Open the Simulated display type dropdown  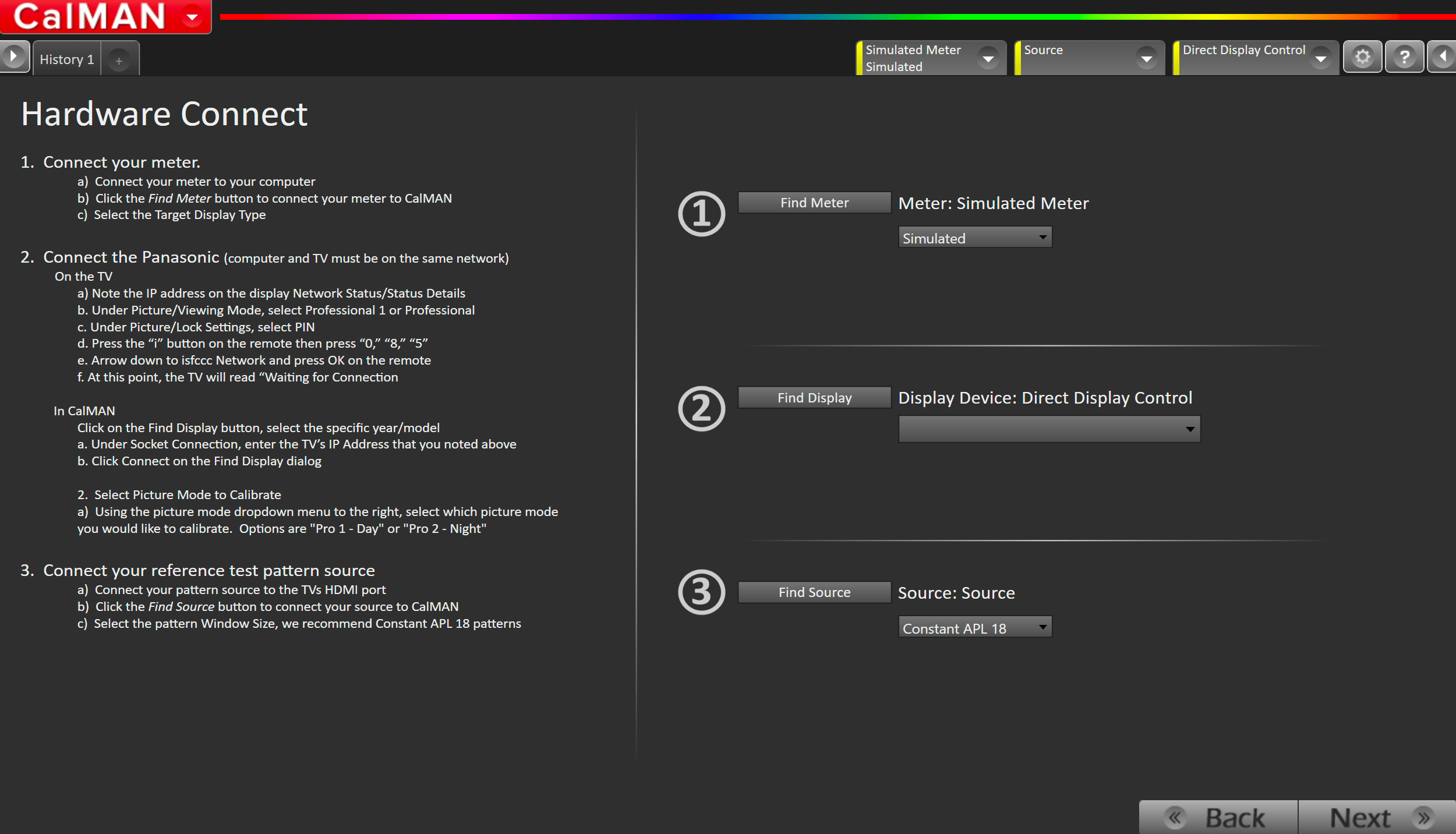(975, 238)
